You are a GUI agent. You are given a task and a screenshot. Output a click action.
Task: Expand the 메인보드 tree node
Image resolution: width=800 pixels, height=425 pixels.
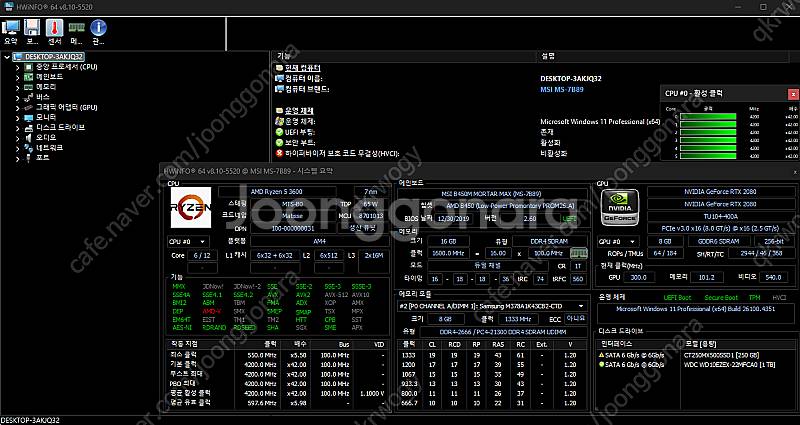coord(17,78)
